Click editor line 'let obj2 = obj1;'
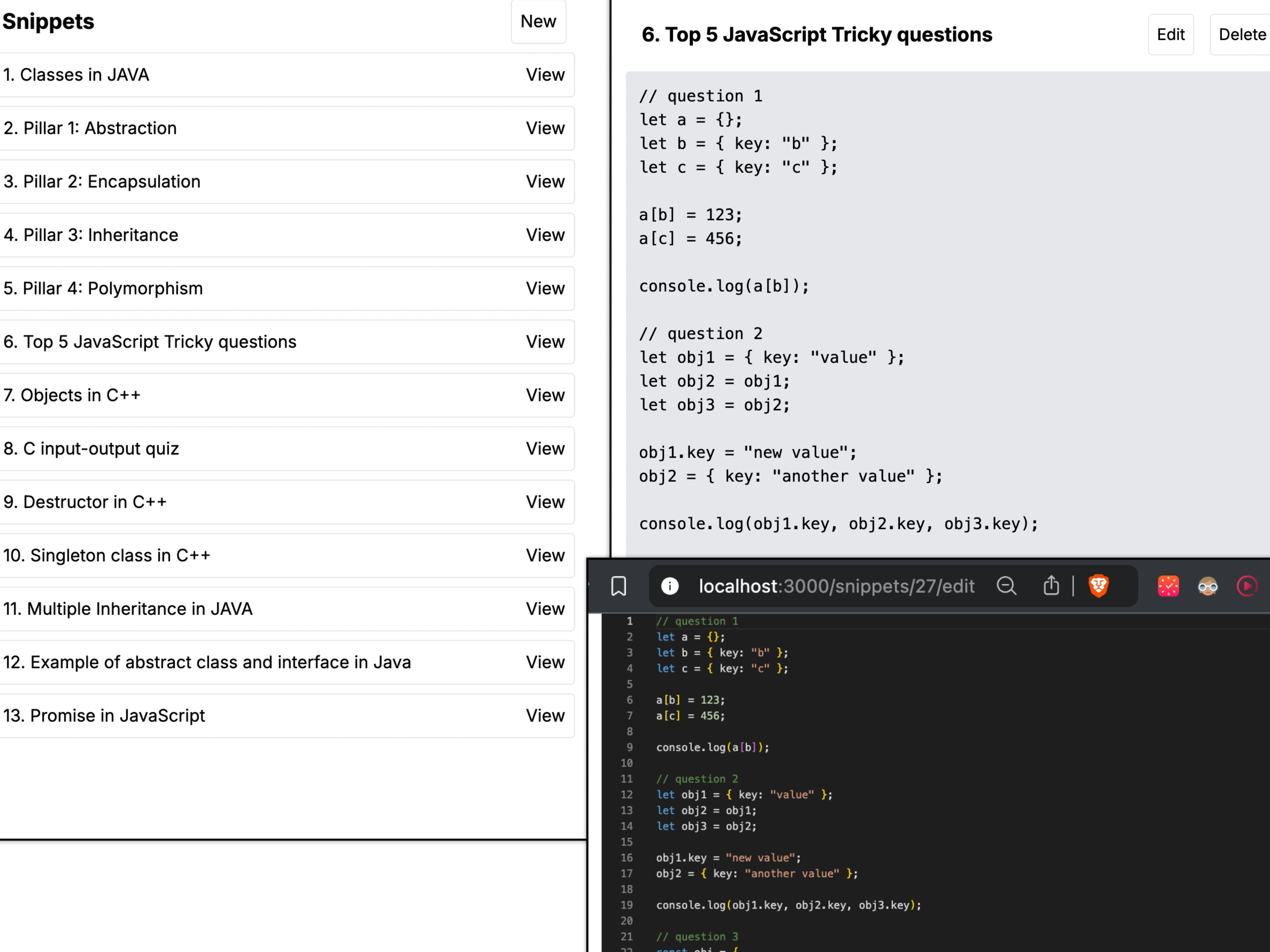 click(706, 810)
